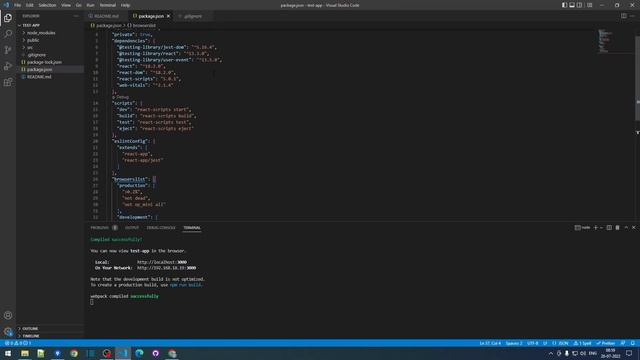This screenshot has height=360, width=640.
Task: Open the Source Control view
Action: [x=8, y=50]
